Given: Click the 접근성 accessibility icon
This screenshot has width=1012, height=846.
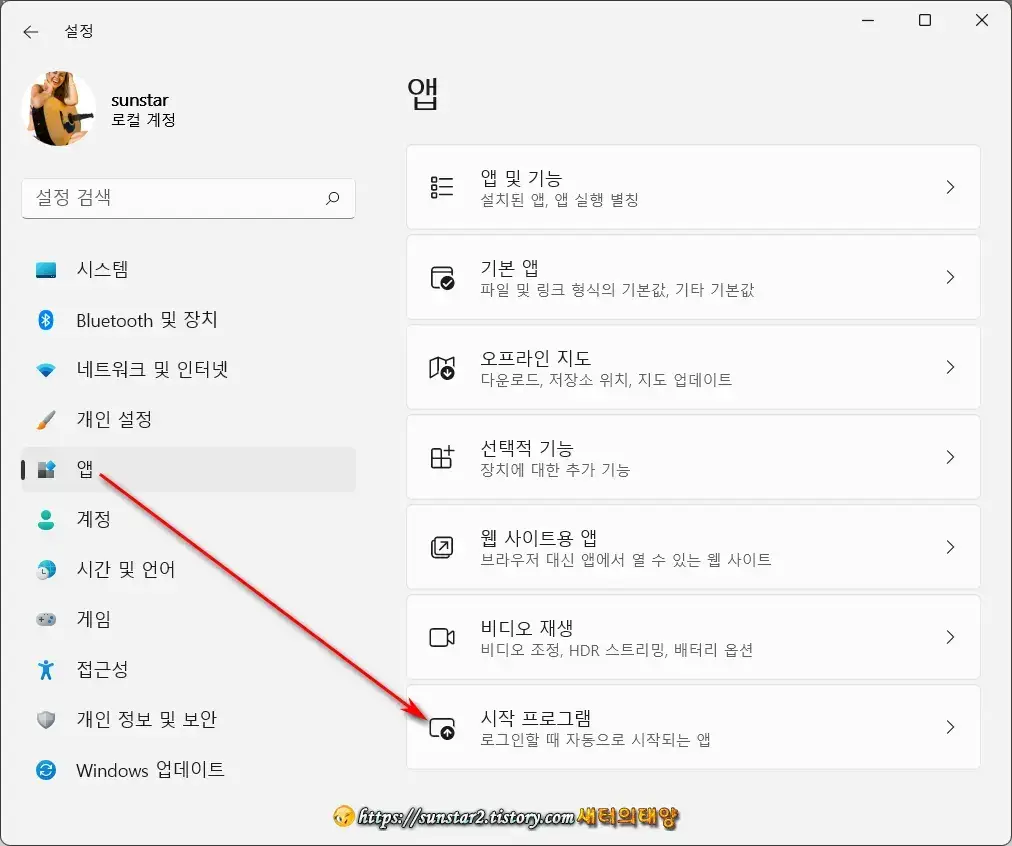Looking at the screenshot, I should [x=47, y=670].
